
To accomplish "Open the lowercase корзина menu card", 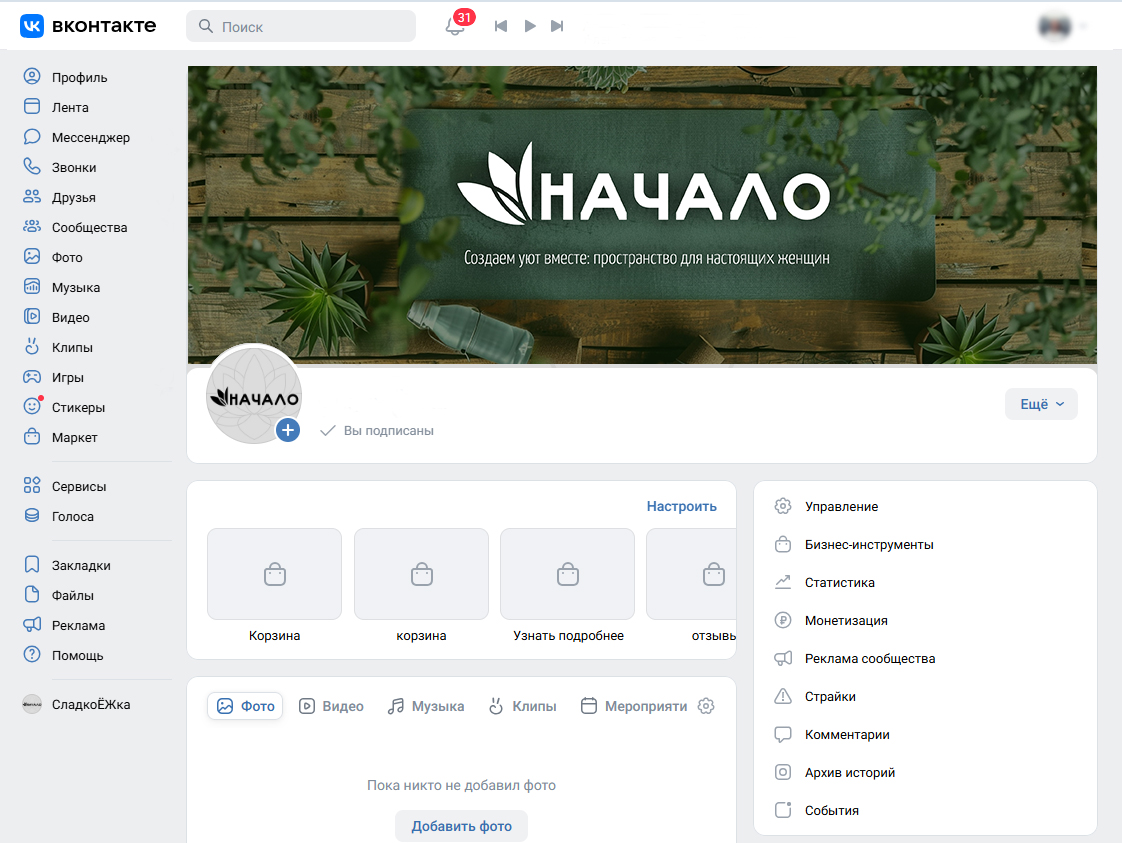I will tap(421, 585).
